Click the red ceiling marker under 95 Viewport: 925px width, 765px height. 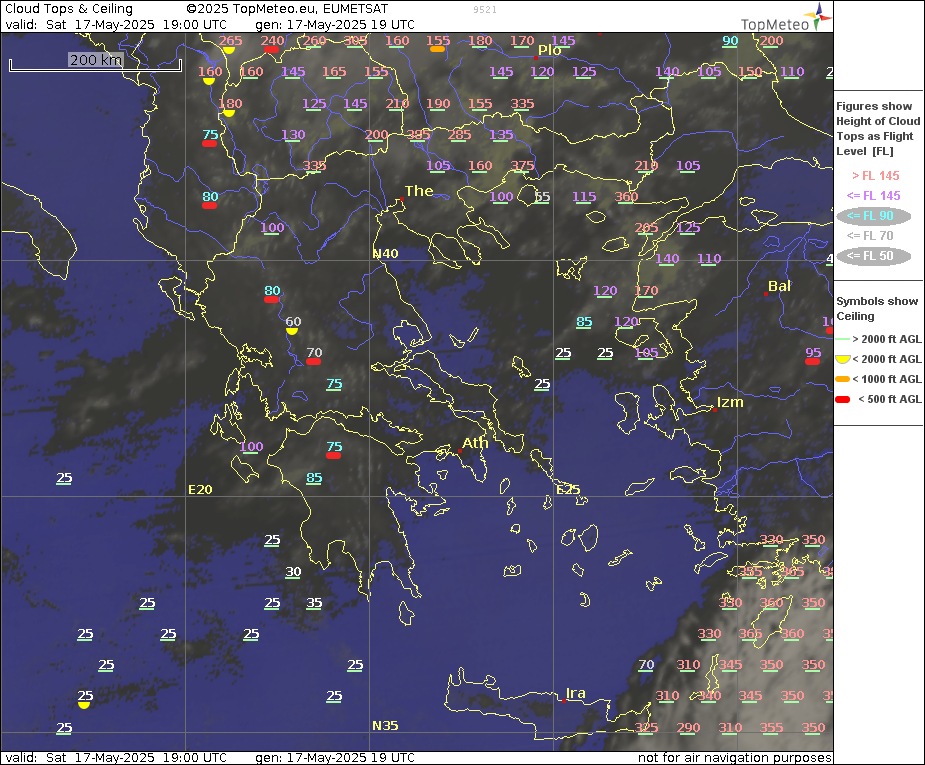[x=812, y=362]
